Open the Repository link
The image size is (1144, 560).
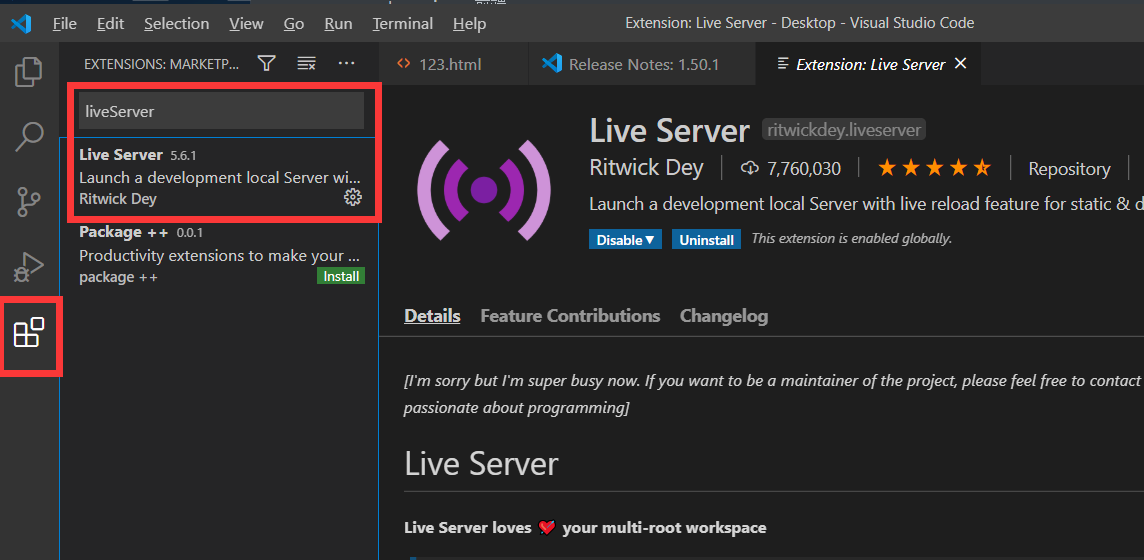pos(1069,169)
